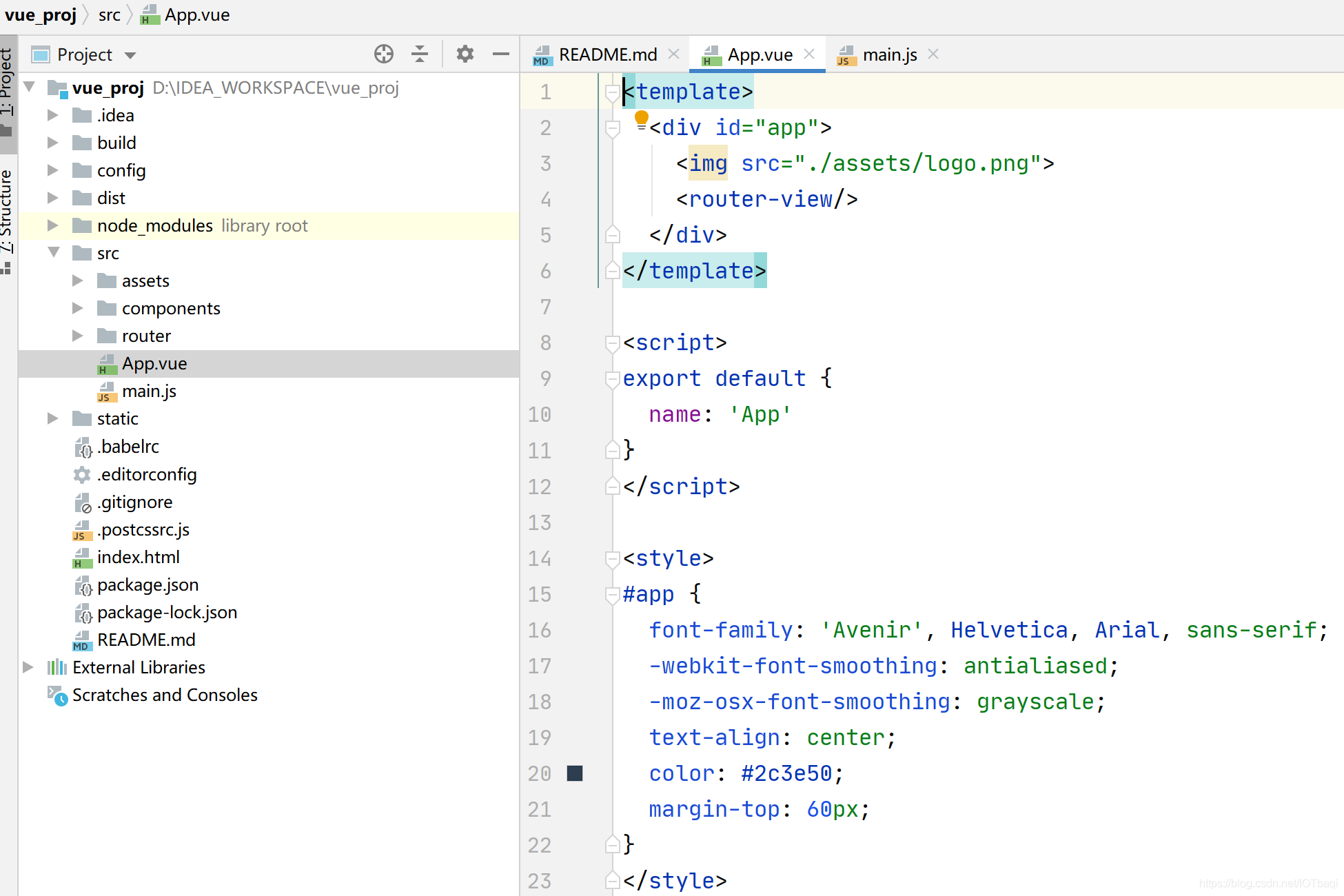Expand the node_modules folder

pos(52,225)
